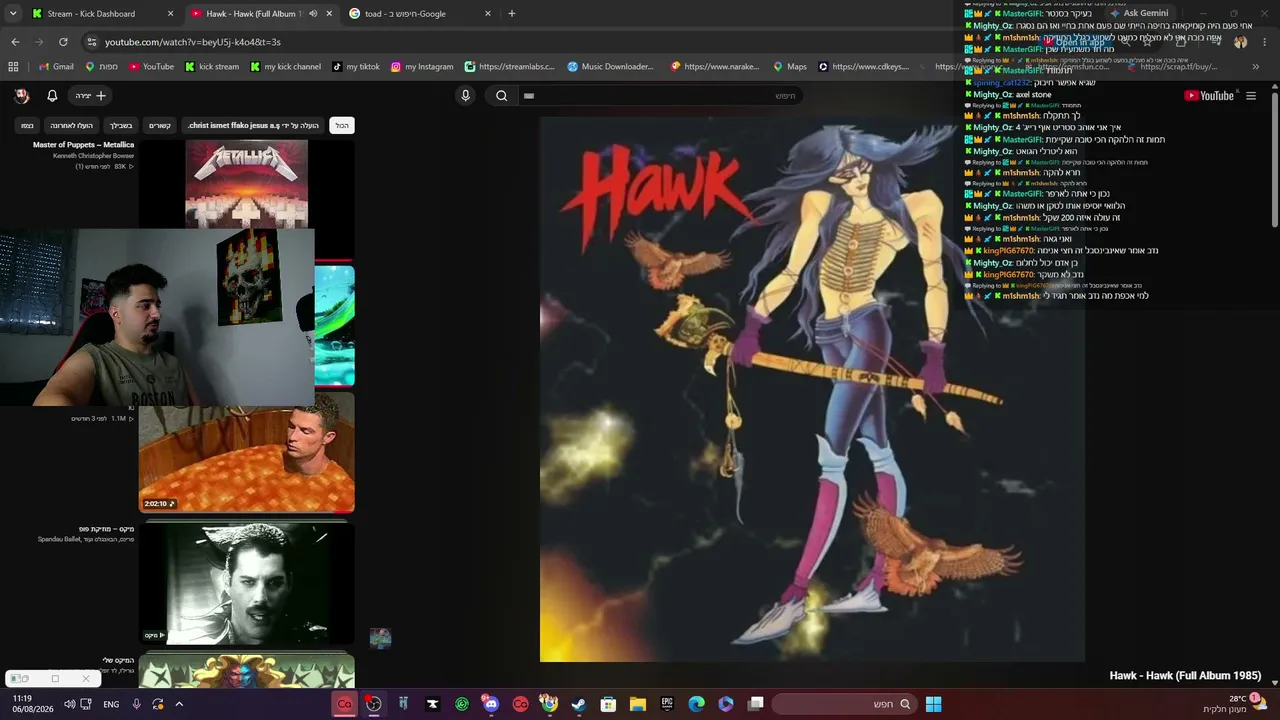Switch to the Stream - Kick Dashboard tab
Screen dimensions: 1280x720
click(100, 14)
